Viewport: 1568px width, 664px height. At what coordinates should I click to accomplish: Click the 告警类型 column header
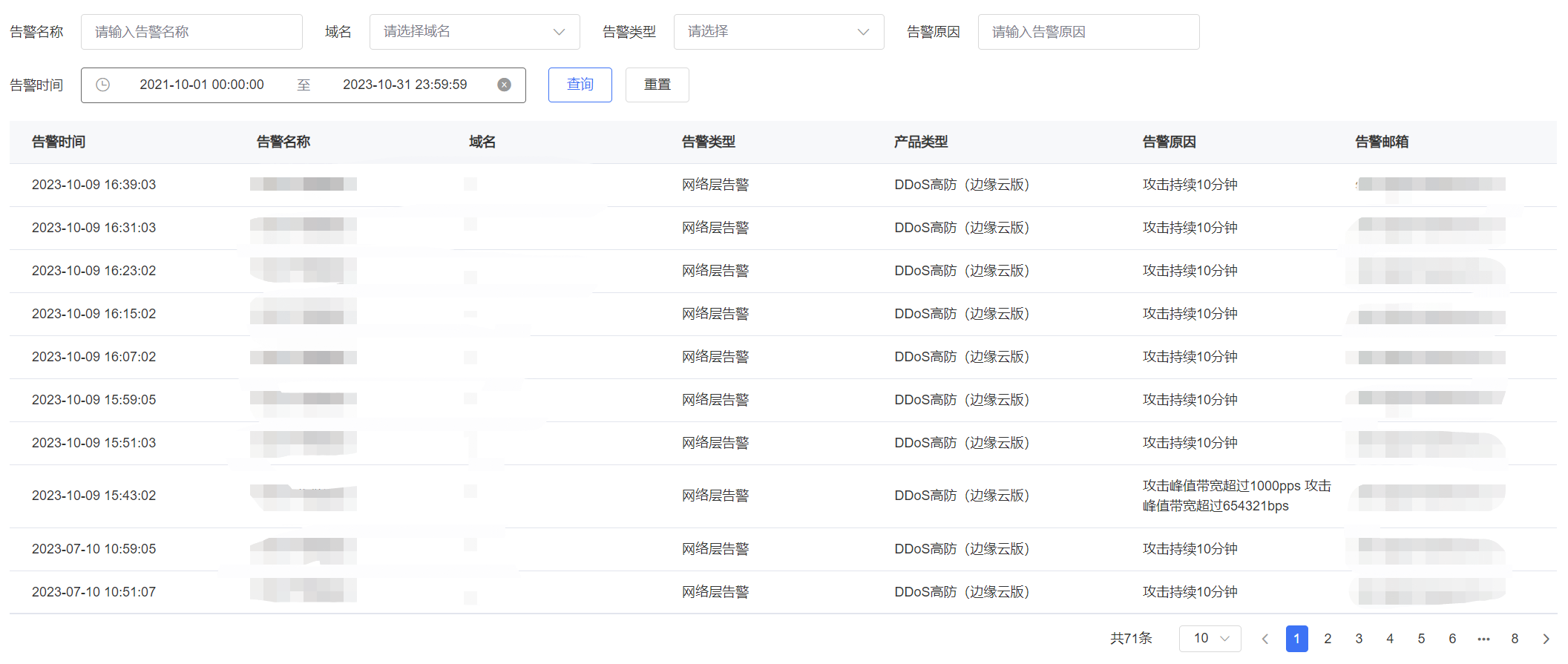pyautogui.click(x=709, y=142)
